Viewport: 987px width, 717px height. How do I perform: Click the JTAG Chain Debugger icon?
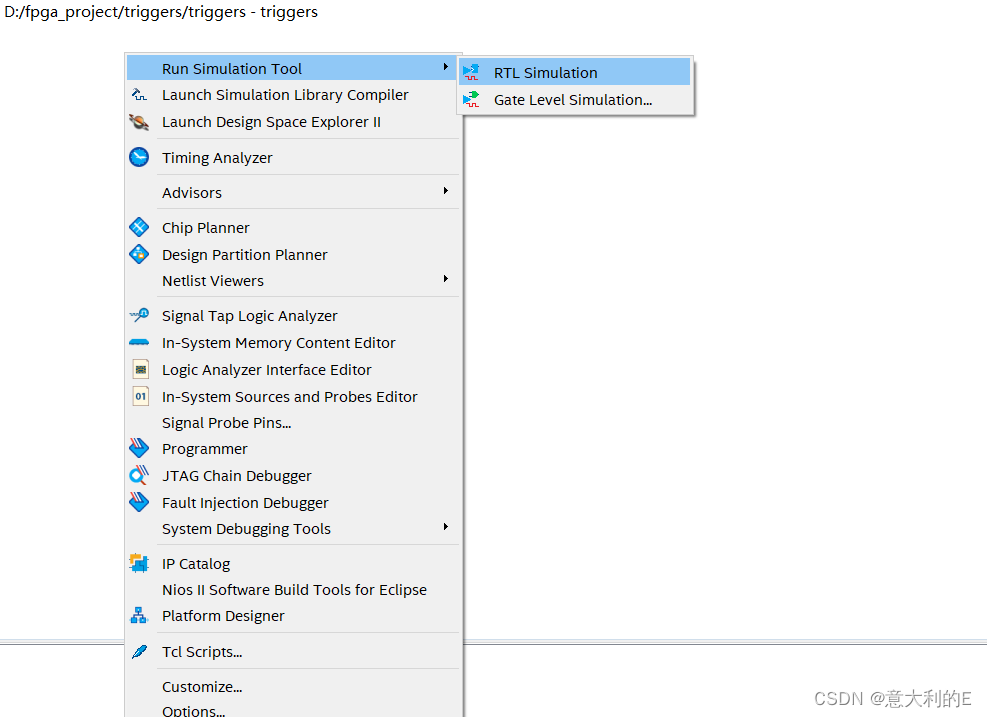pos(139,475)
